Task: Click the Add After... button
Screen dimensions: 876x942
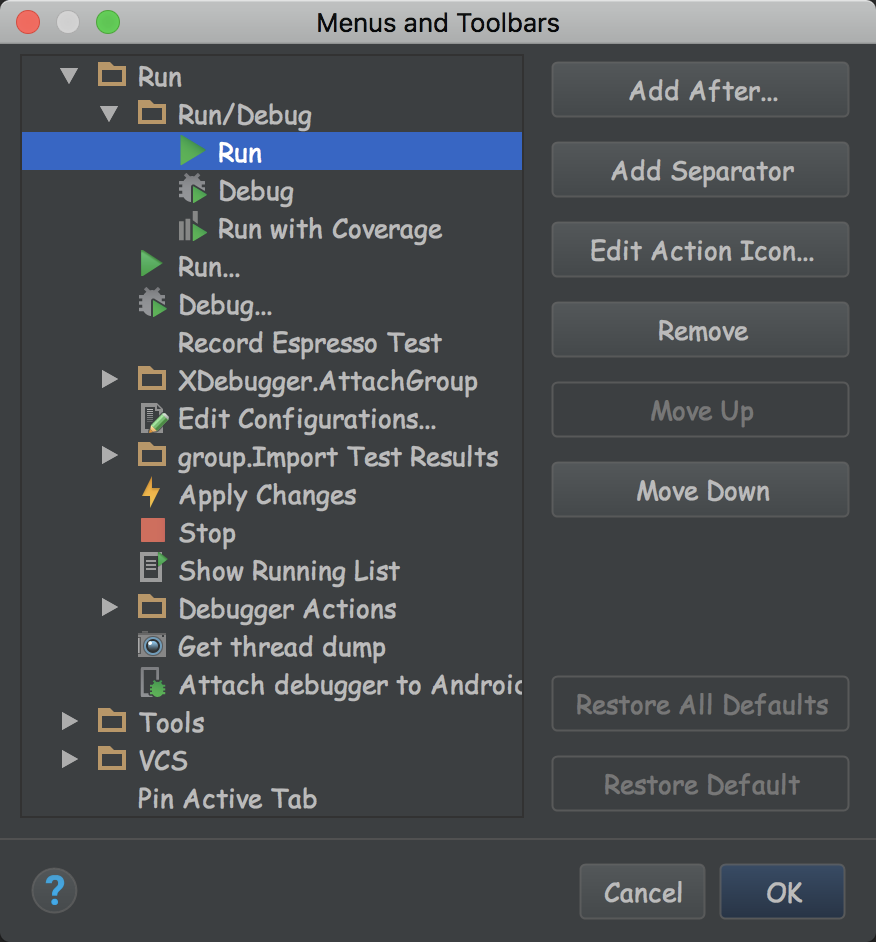Action: (700, 90)
